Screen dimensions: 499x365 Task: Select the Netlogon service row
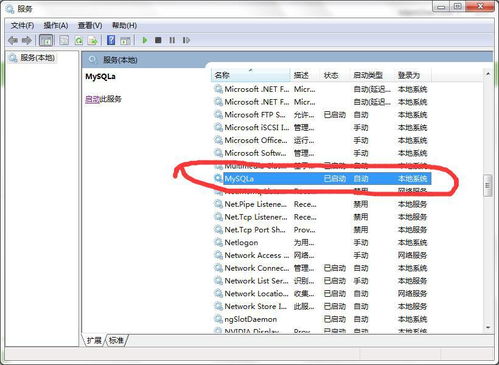coord(323,242)
